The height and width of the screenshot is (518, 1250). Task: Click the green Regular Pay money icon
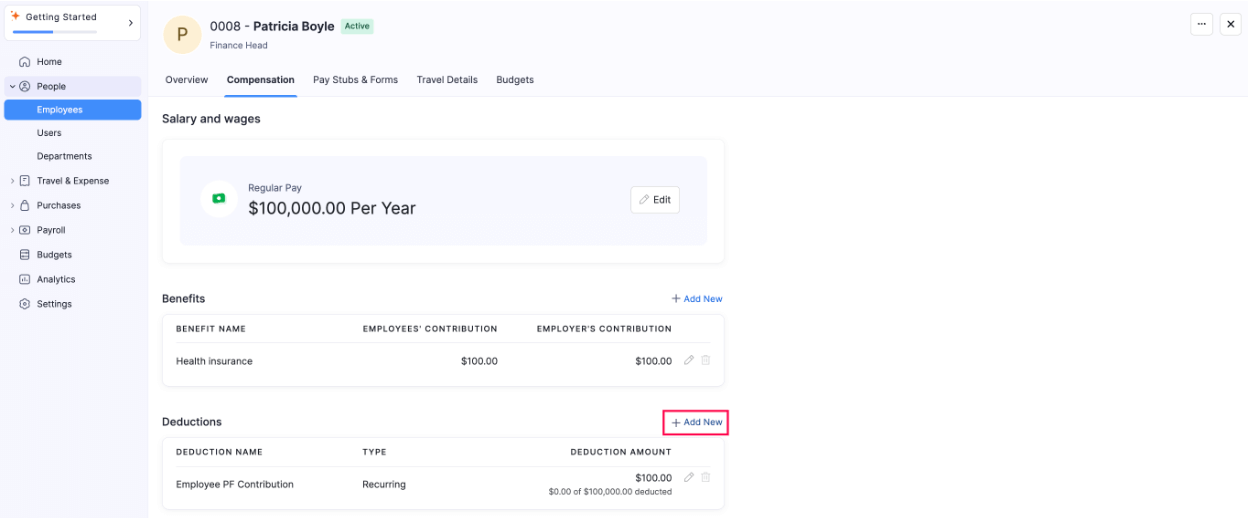point(218,198)
